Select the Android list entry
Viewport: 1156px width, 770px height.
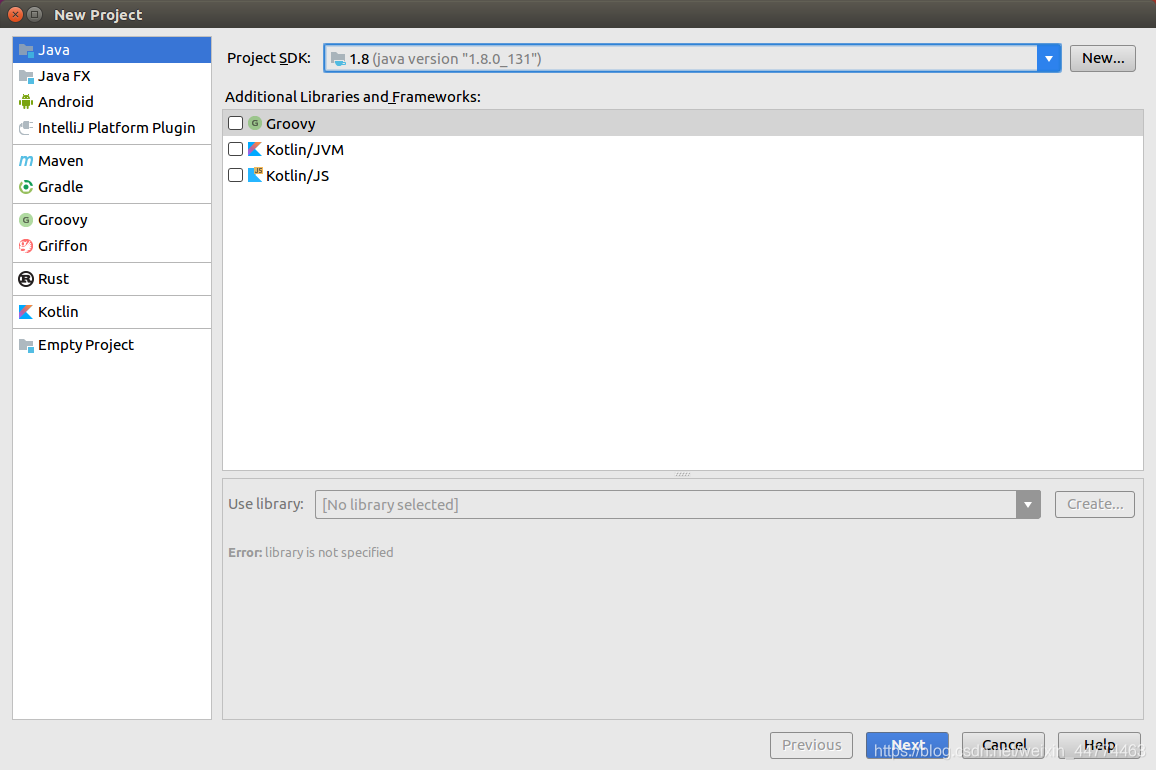point(112,102)
